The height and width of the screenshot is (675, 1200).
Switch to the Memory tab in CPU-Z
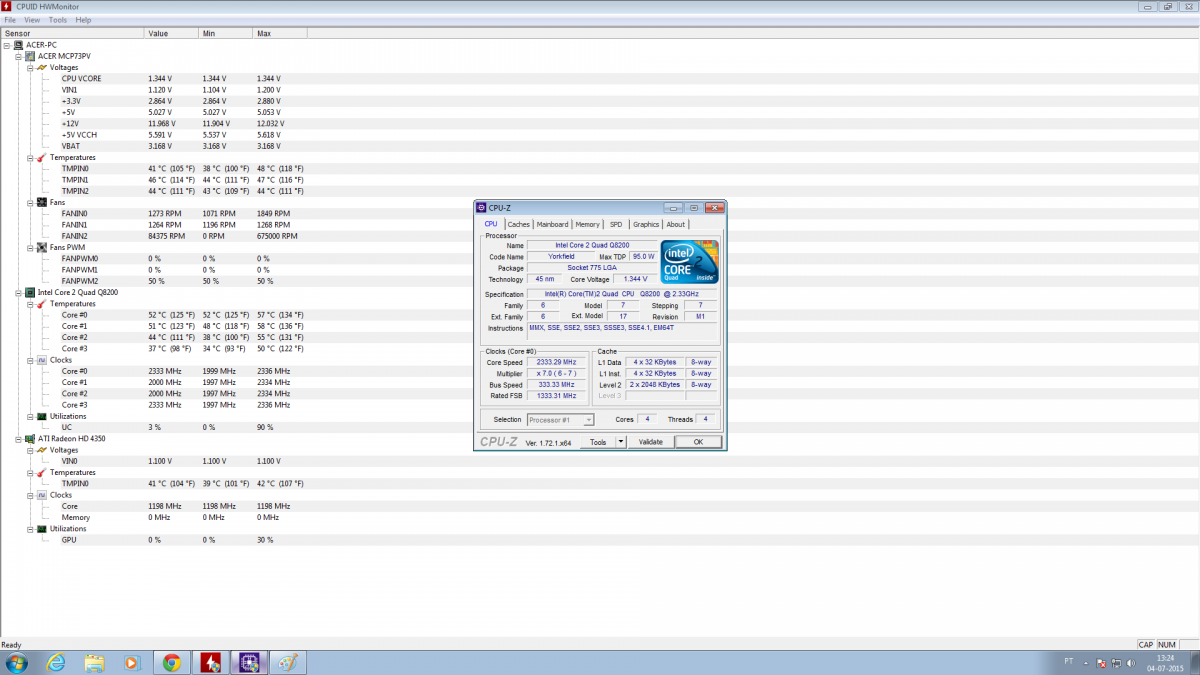(x=587, y=224)
